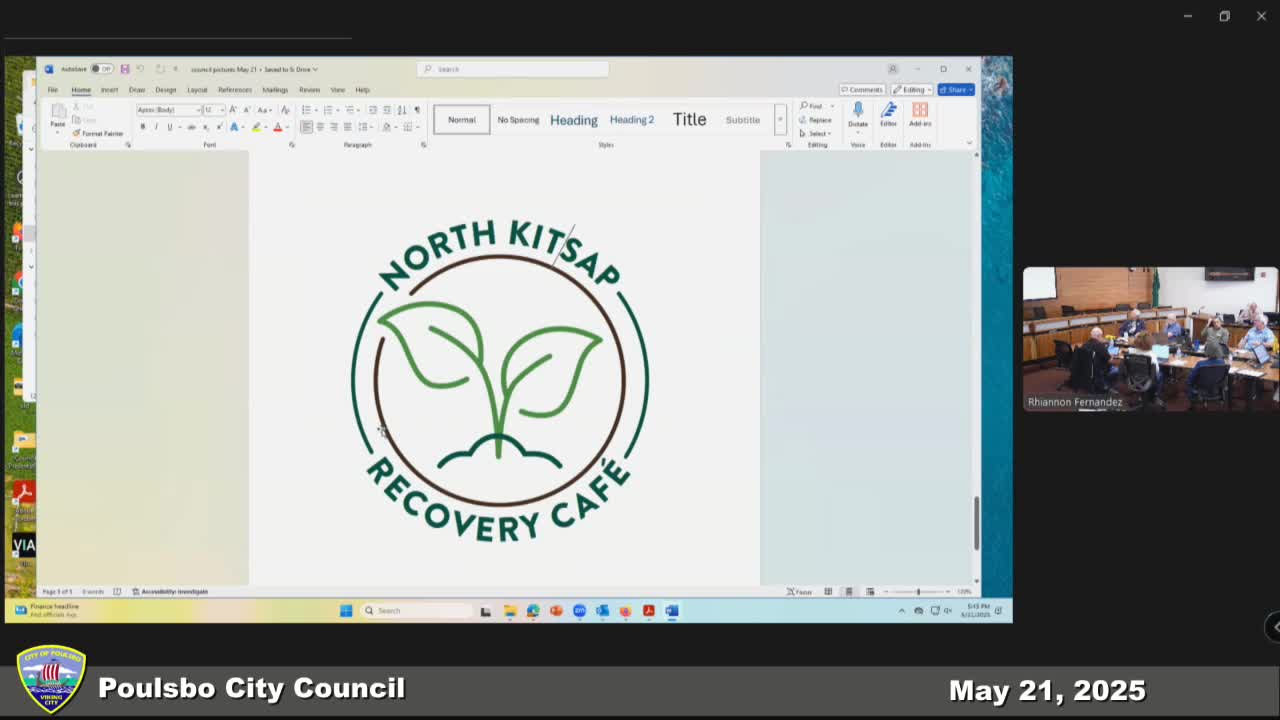Apply the Title style

[x=689, y=119]
